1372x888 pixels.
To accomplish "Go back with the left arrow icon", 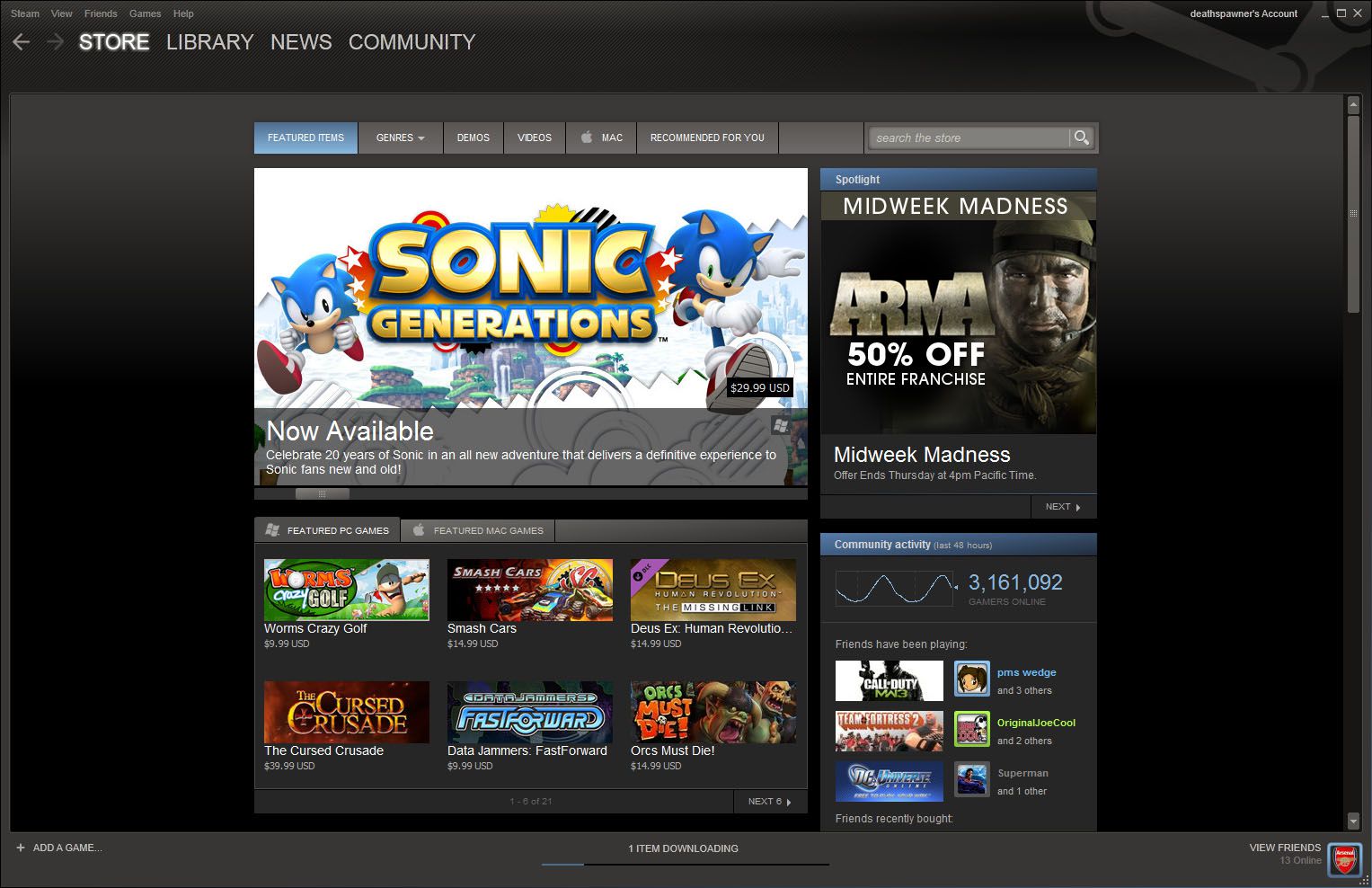I will 22,42.
